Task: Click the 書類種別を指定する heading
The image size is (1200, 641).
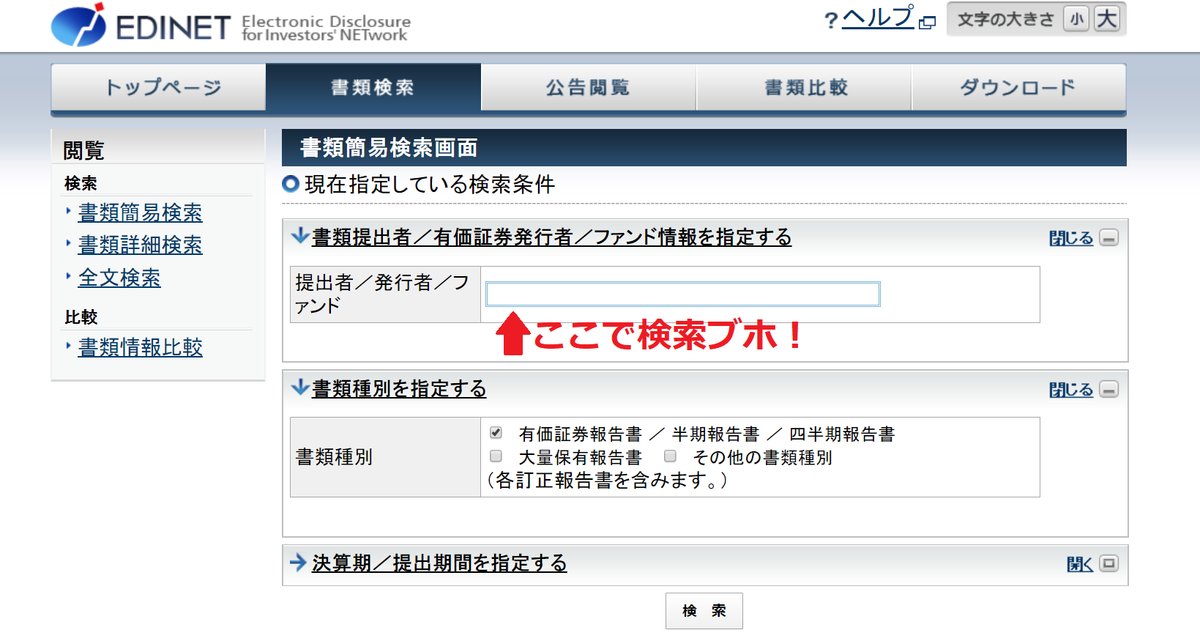Action: pos(399,388)
